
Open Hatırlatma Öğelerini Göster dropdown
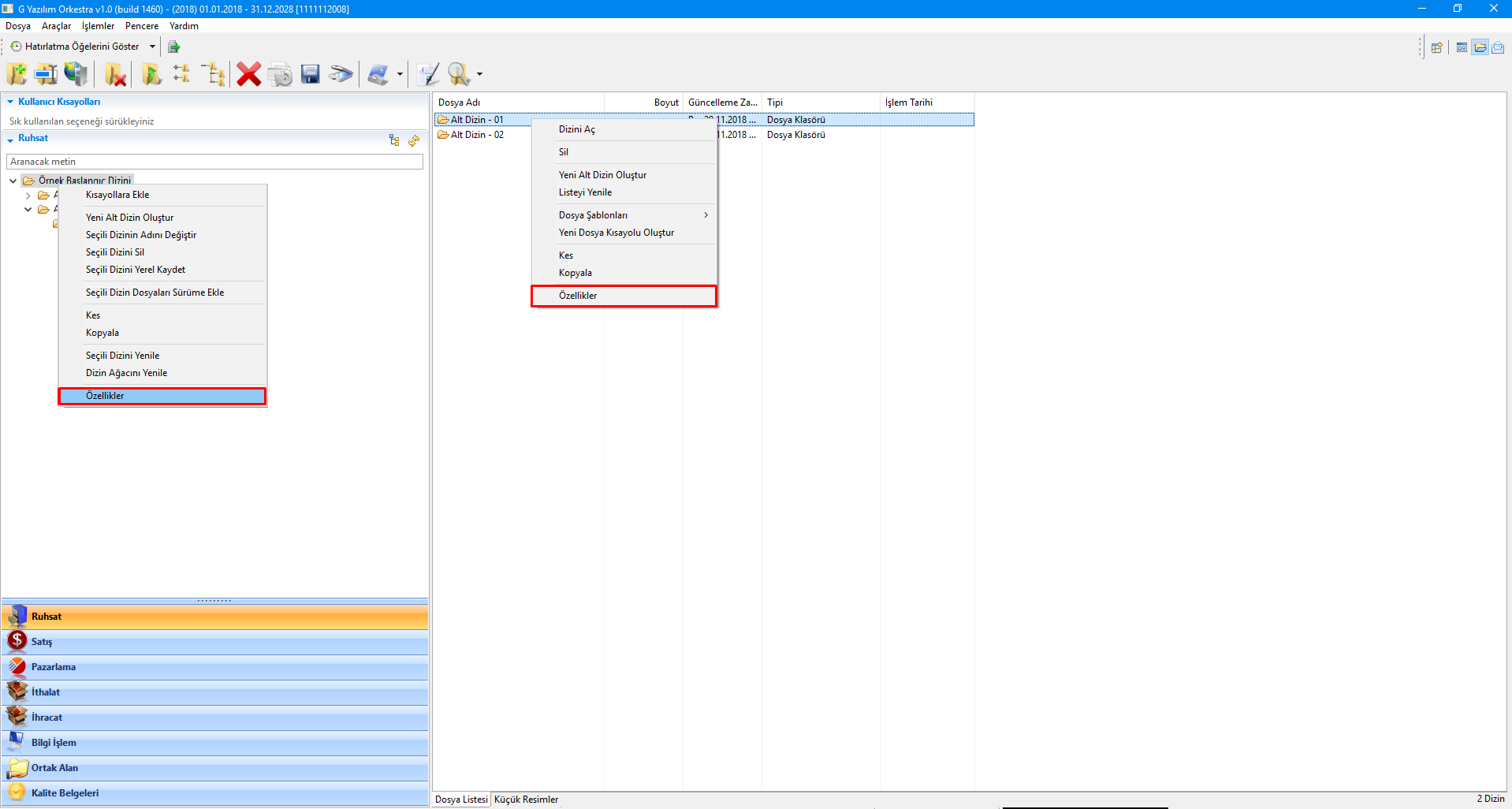click(152, 47)
